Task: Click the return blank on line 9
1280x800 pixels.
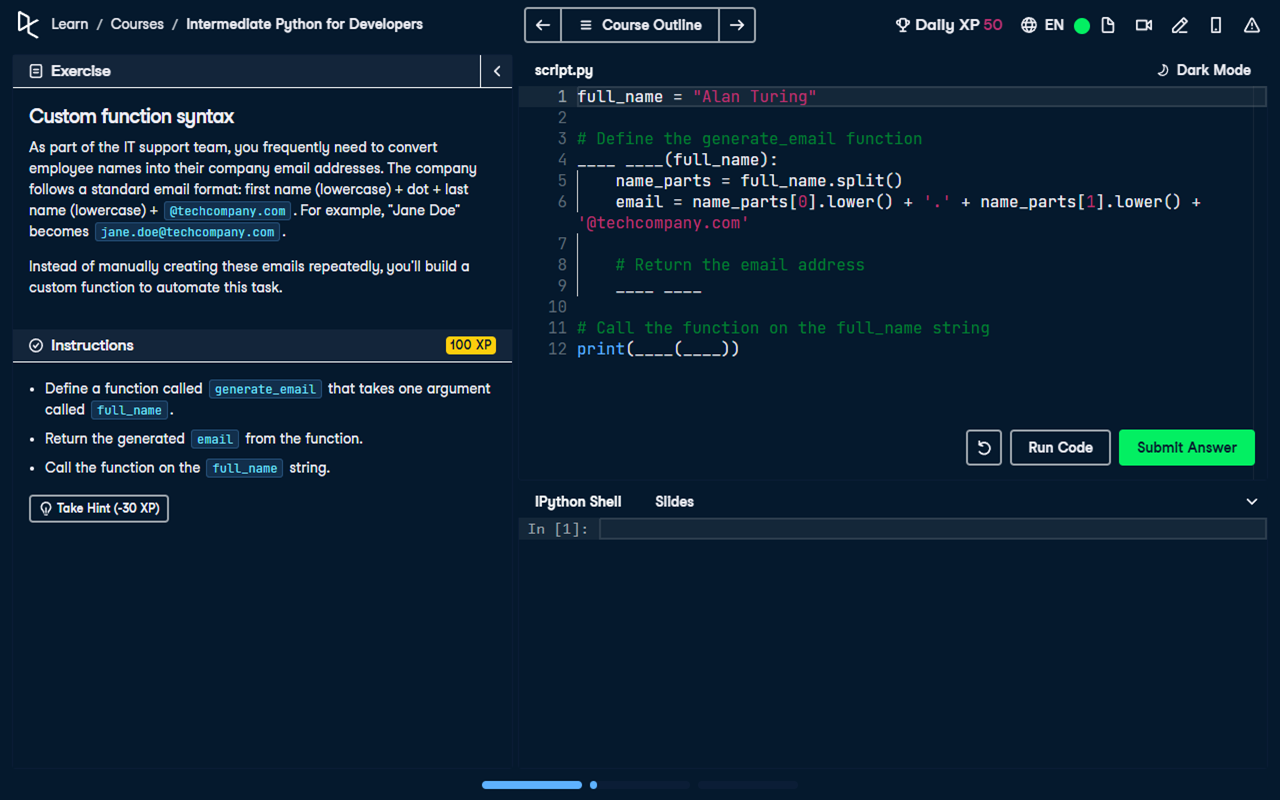Action: (x=658, y=286)
